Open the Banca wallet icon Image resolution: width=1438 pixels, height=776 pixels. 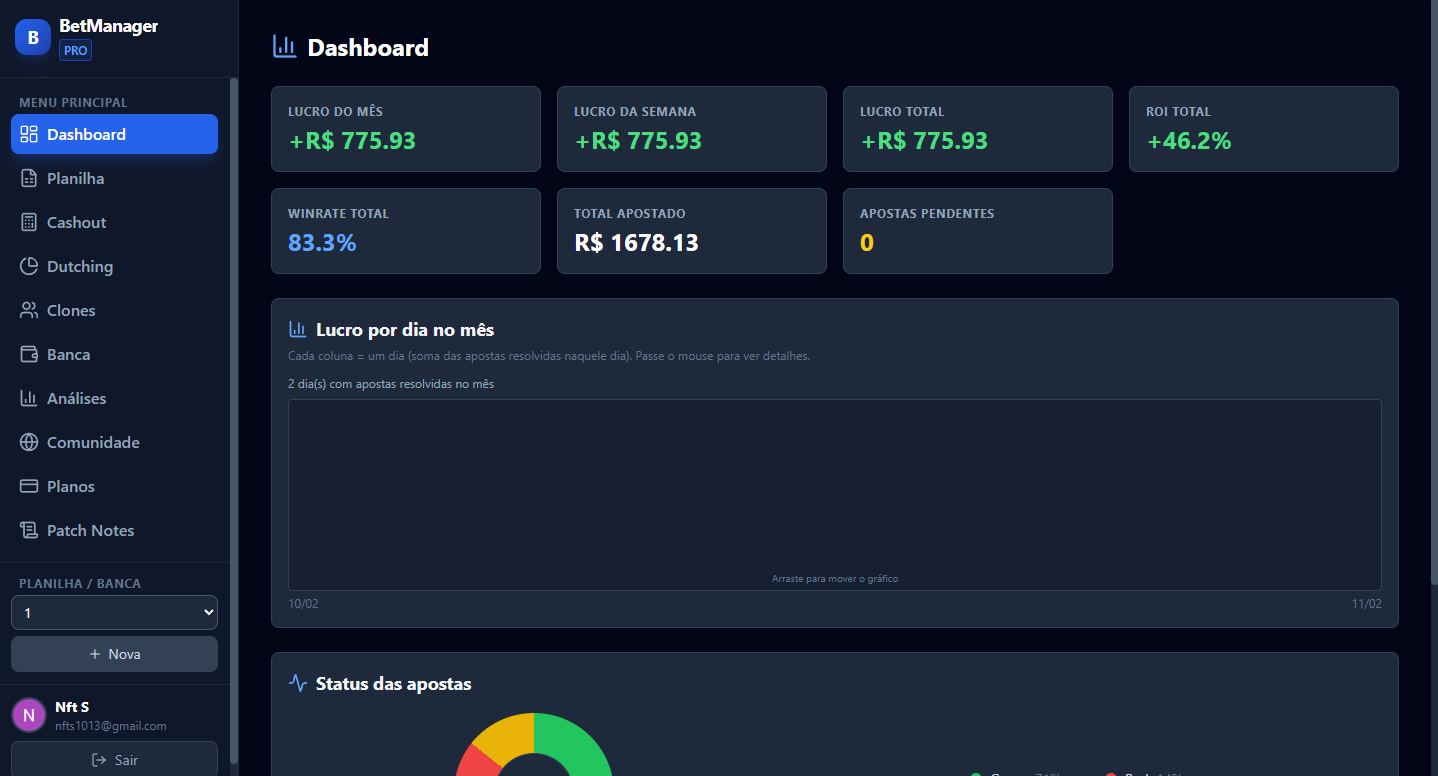[29, 354]
